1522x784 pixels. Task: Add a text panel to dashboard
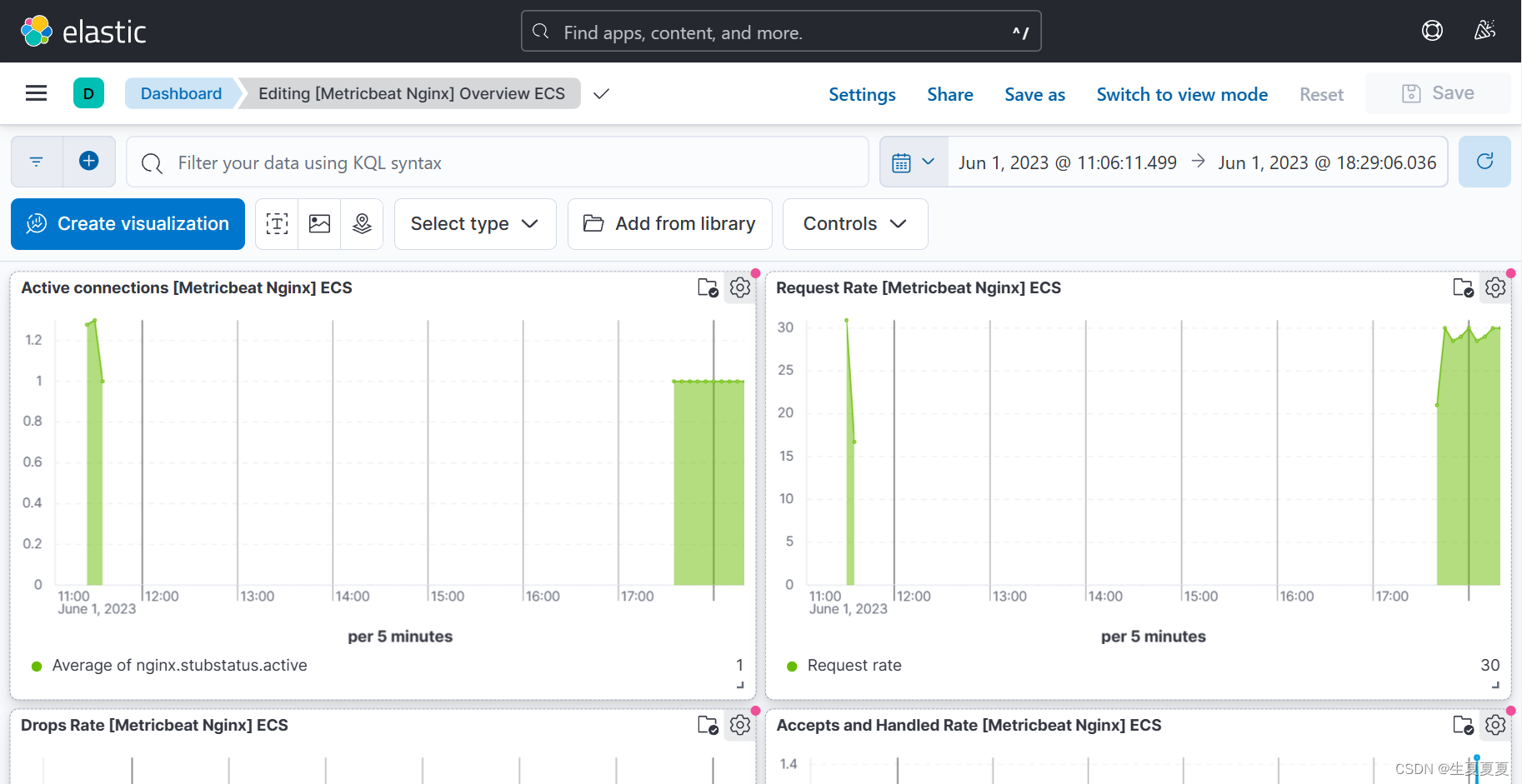coord(277,224)
